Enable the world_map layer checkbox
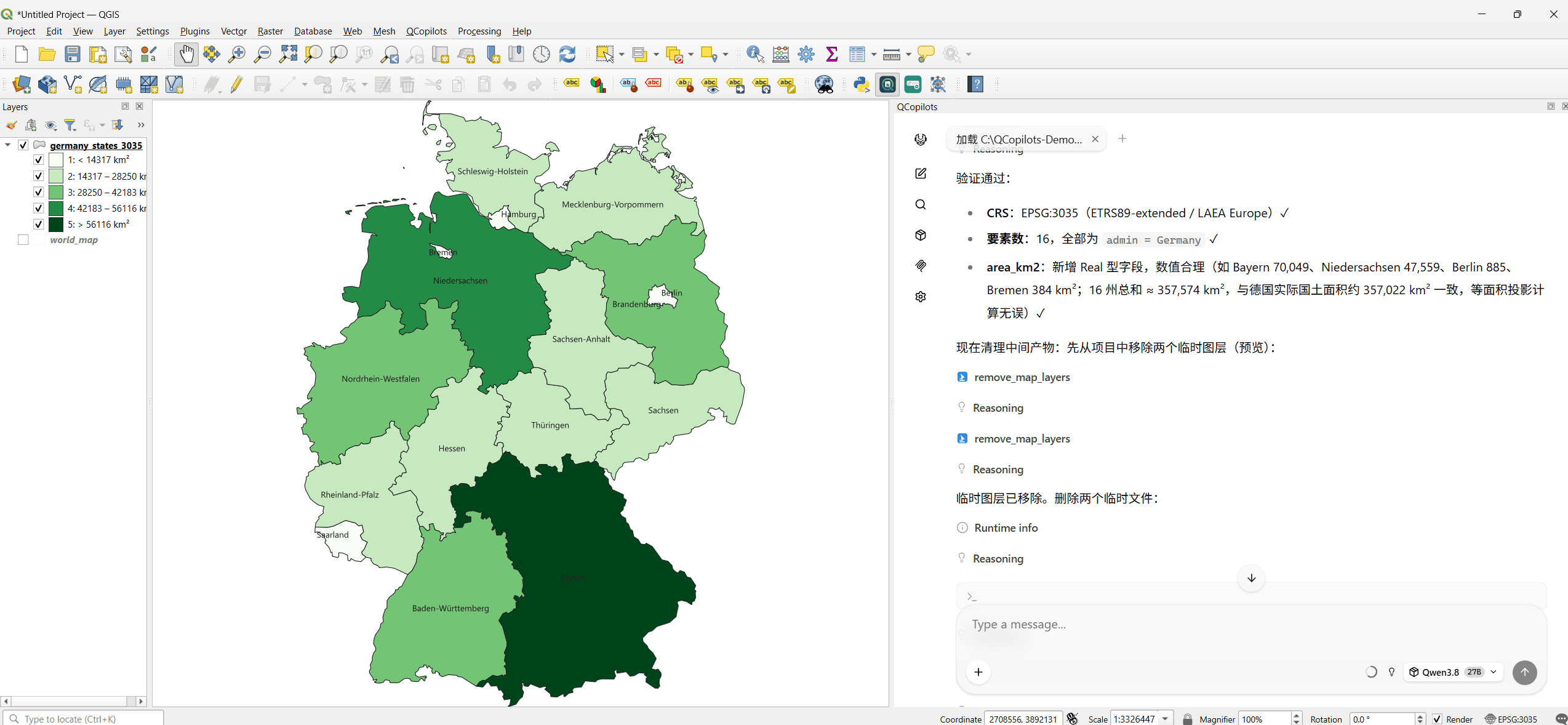 pos(23,240)
